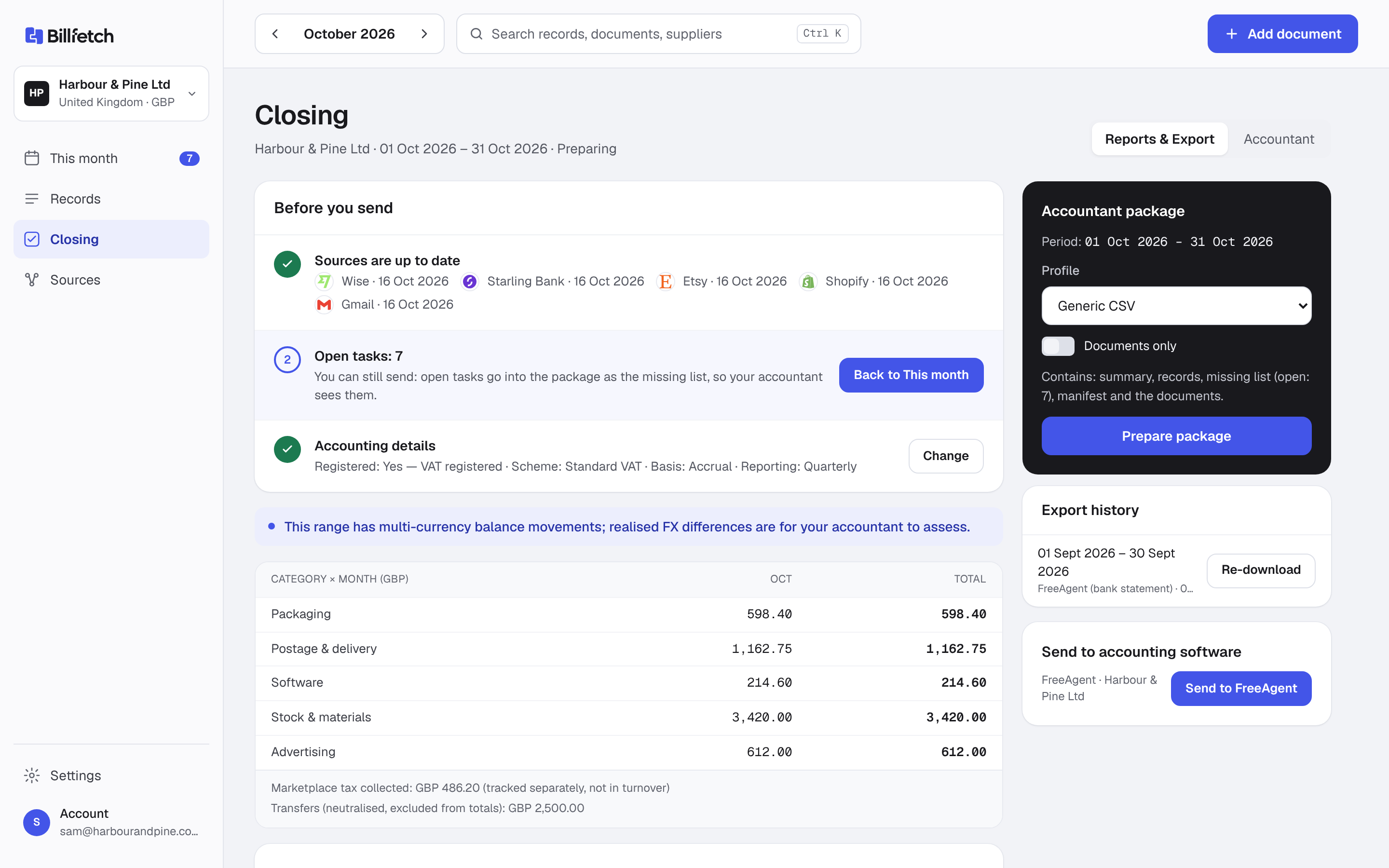1389x868 pixels.
Task: Switch to the Reports & Export tab
Action: click(1159, 139)
